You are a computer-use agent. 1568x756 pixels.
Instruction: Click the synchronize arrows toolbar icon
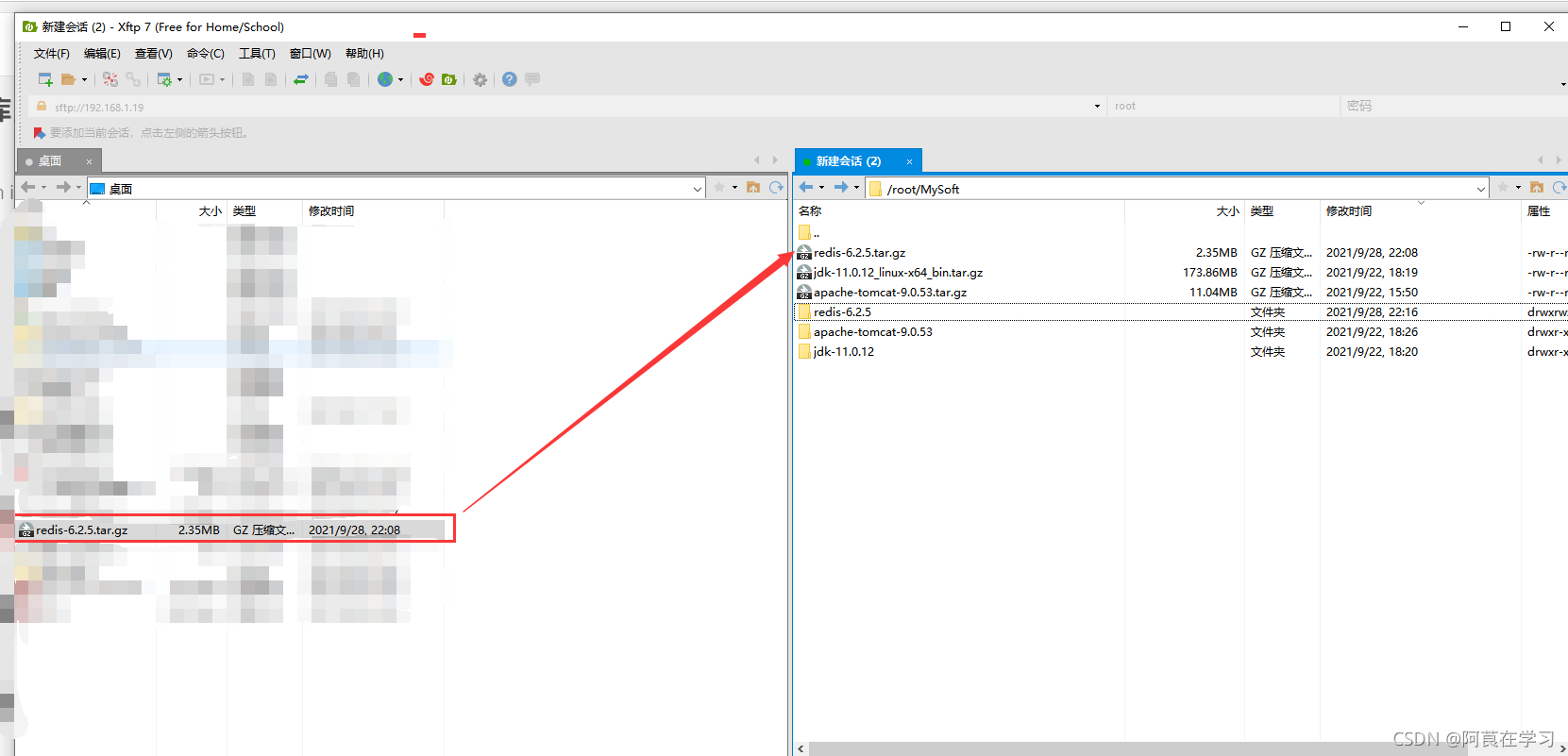(x=301, y=79)
